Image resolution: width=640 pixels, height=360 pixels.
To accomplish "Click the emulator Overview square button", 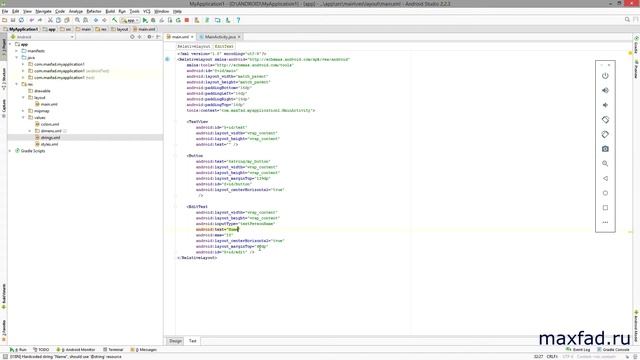I will click(605, 208).
